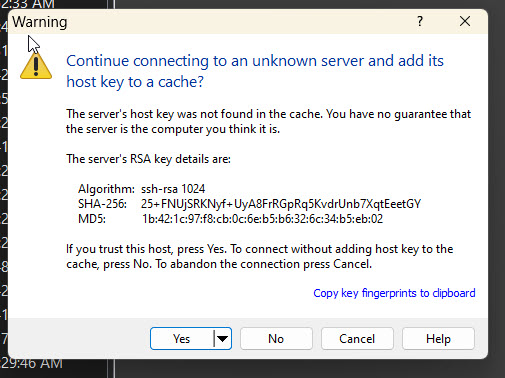Click the 'host key was not found' paragraph
This screenshot has width=505, height=378.
click(x=268, y=121)
